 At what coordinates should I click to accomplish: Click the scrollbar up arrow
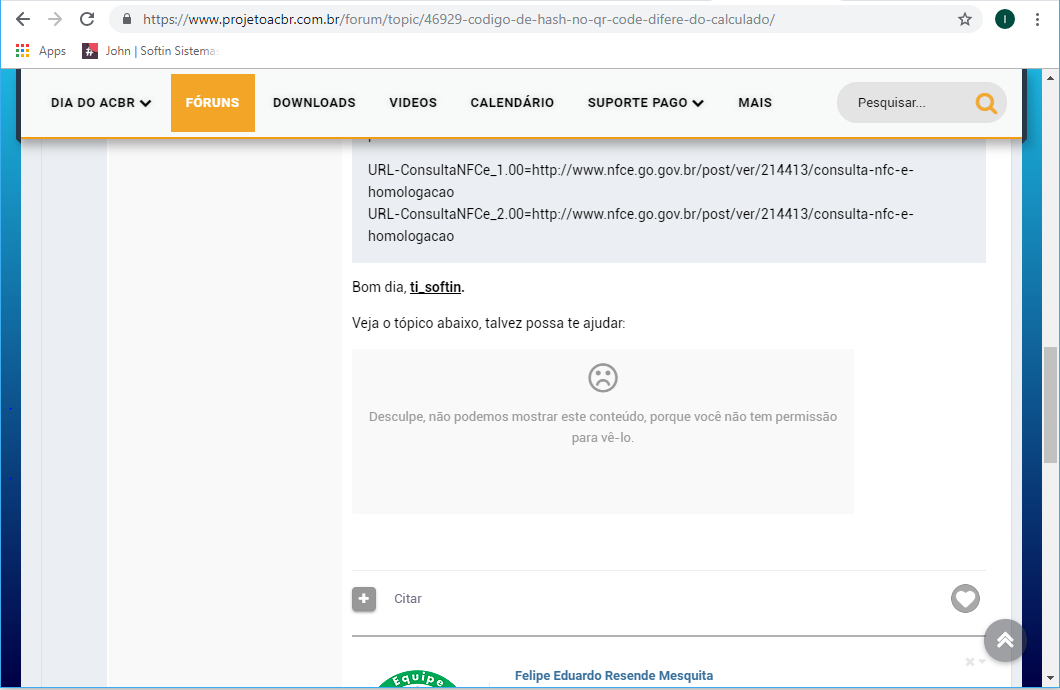coord(1051,78)
